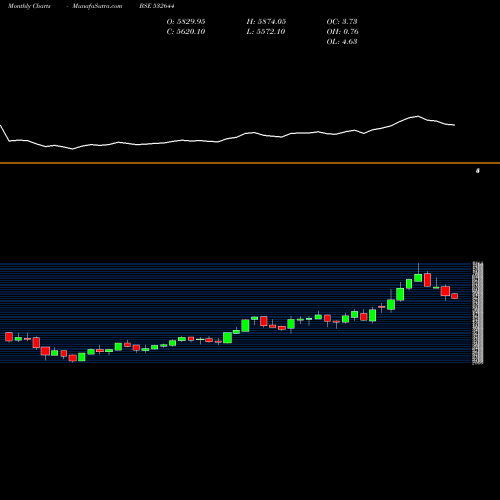Click the first red candle at the chart's left edge
The height and width of the screenshot is (500, 500).
pyautogui.click(x=9, y=337)
